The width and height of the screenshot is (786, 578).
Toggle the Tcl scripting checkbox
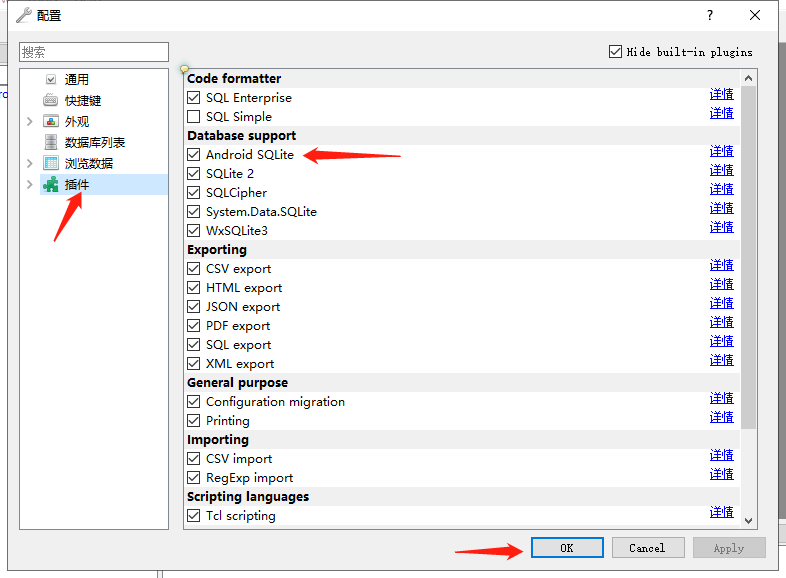193,515
